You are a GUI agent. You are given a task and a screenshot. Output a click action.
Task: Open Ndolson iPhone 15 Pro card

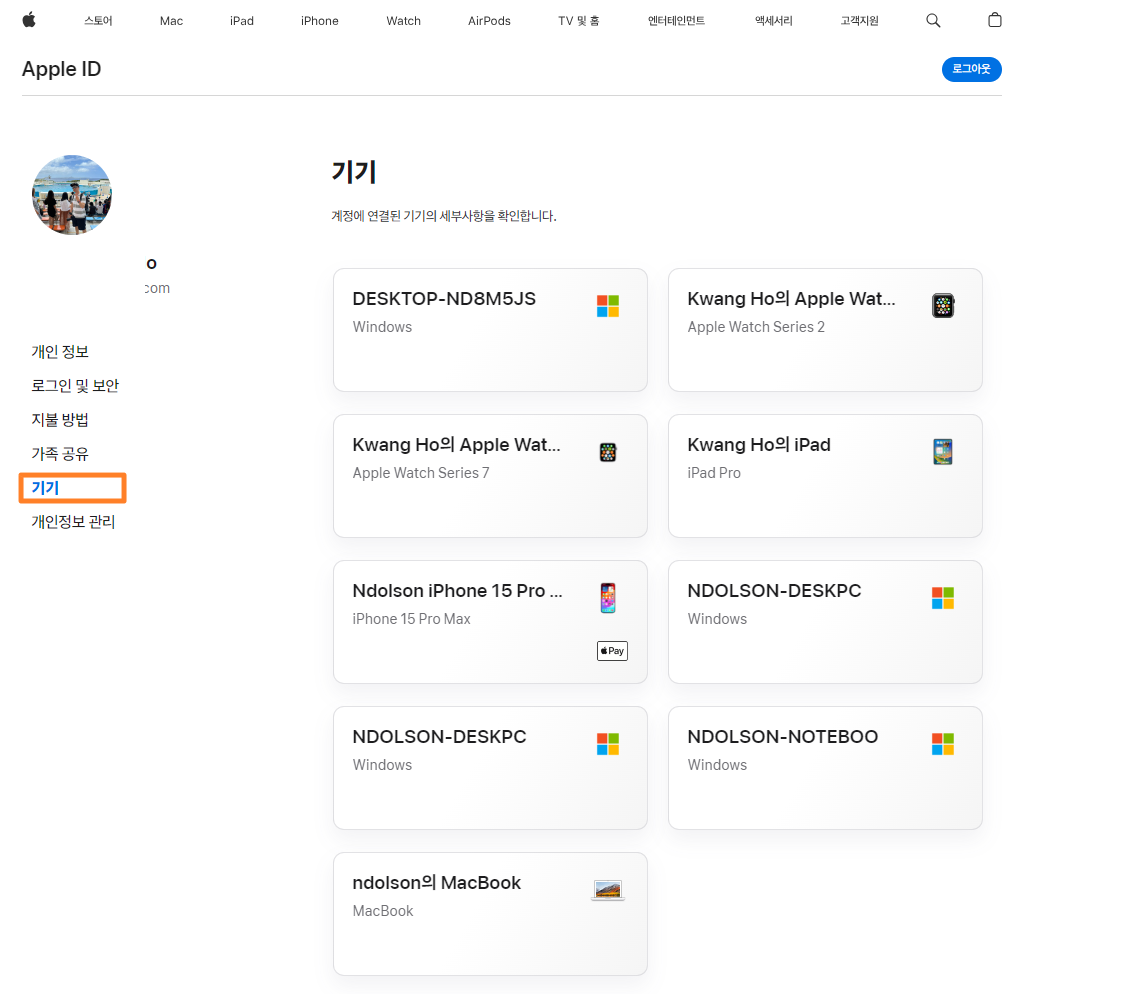(490, 622)
